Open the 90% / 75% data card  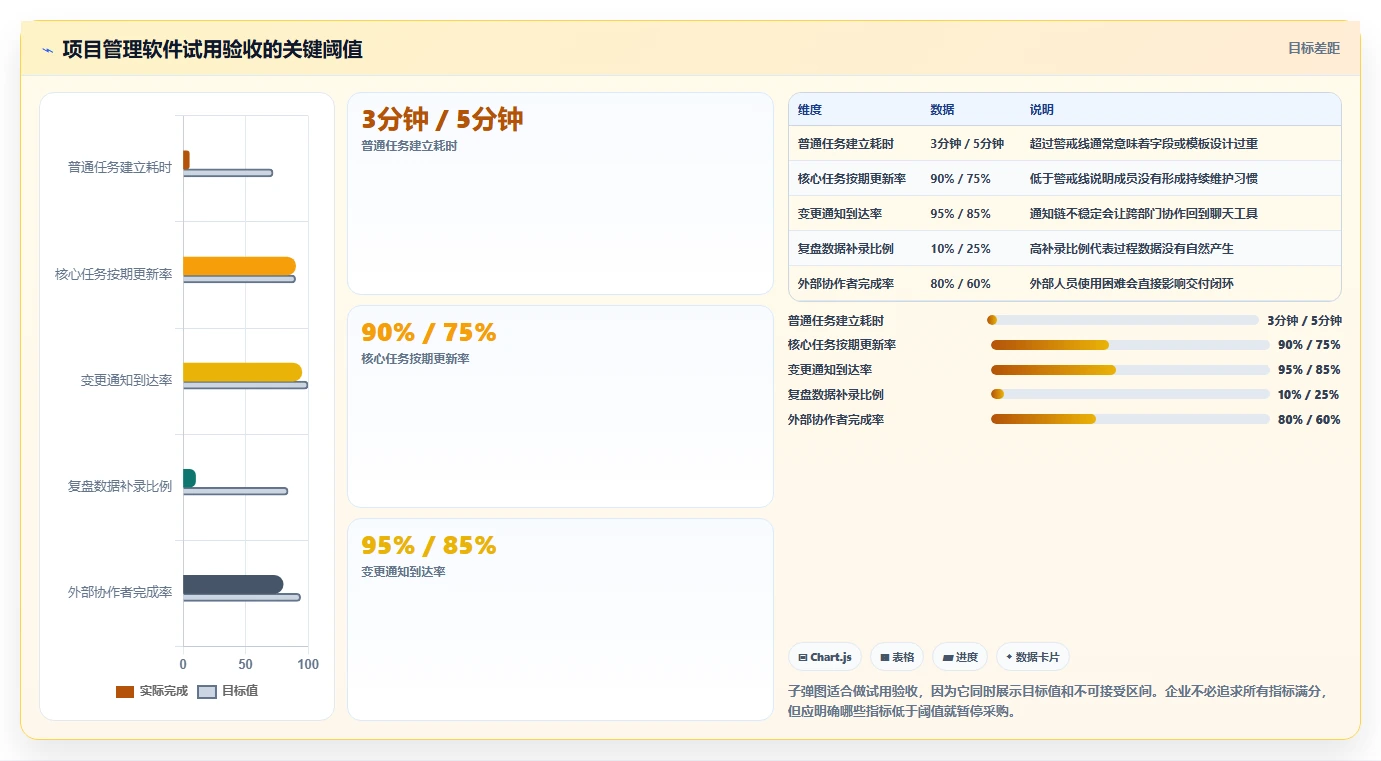pos(560,406)
